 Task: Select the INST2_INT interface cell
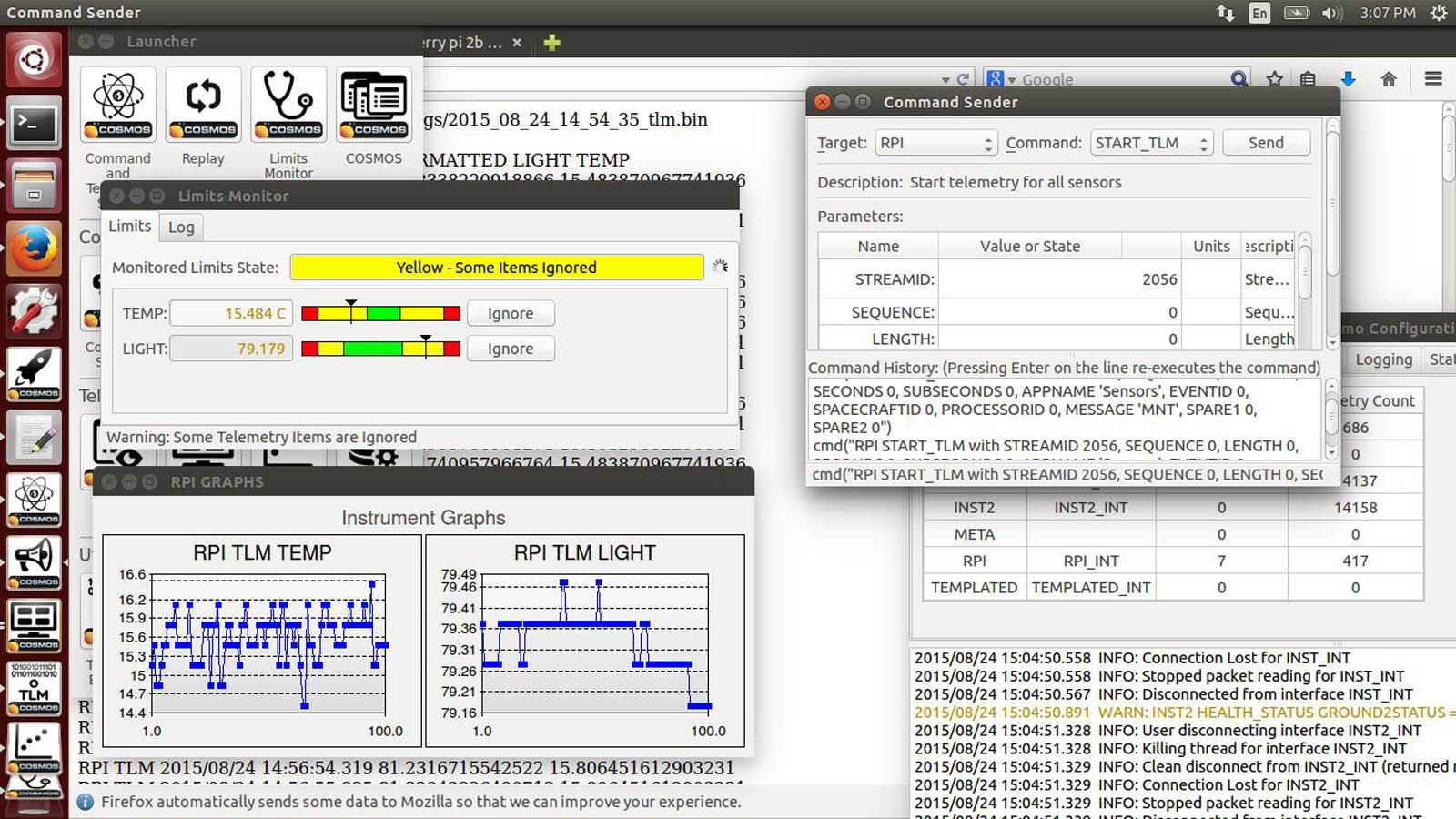(x=1090, y=508)
